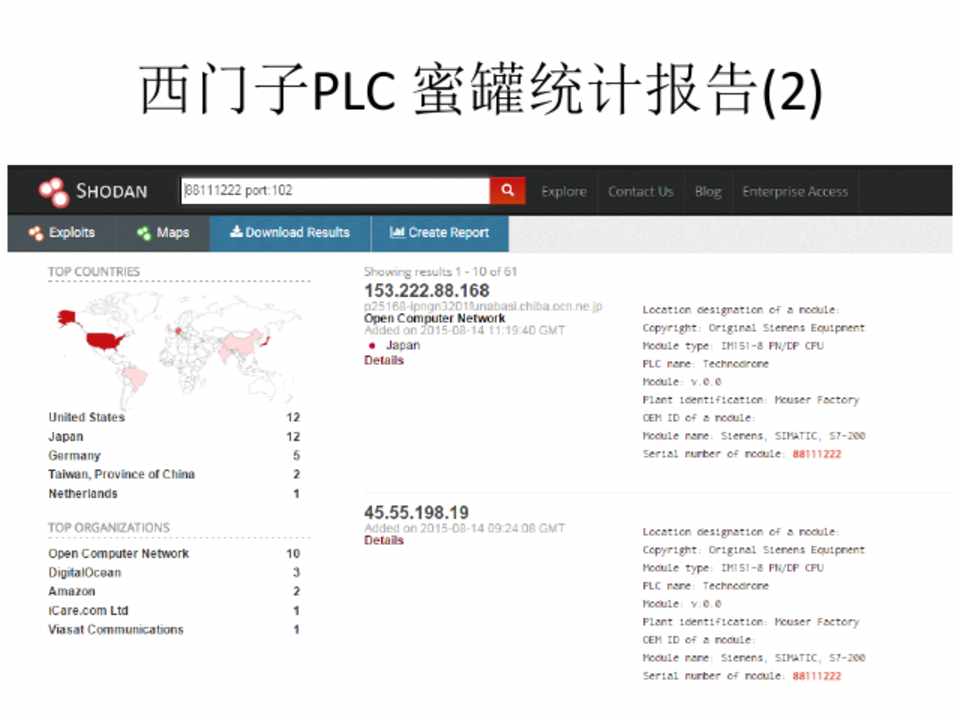Filter by Germany in top countries
The width and height of the screenshot is (960, 720).
(x=74, y=455)
